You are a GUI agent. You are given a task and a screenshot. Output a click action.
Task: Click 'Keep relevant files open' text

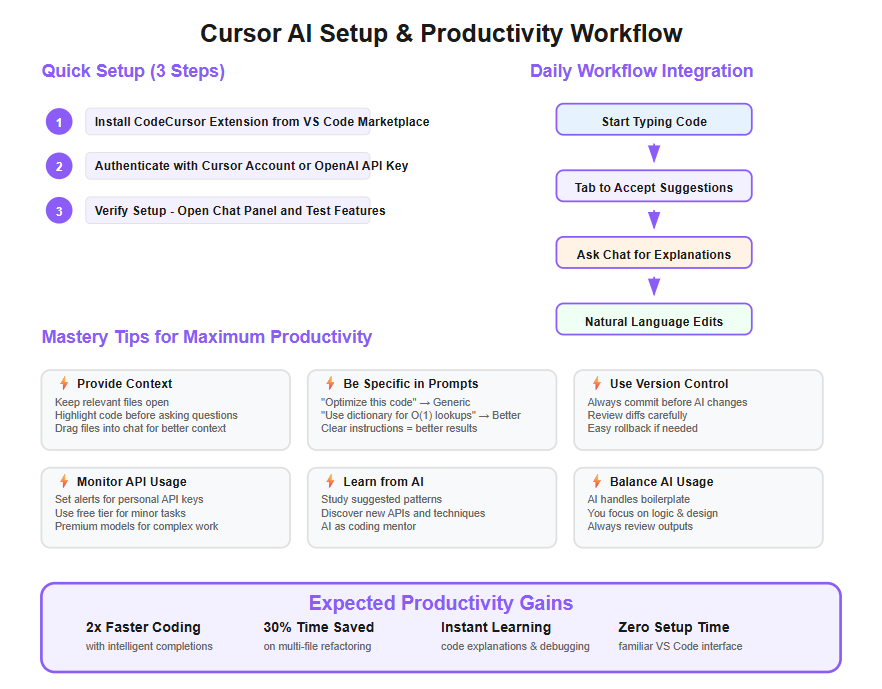coord(112,402)
